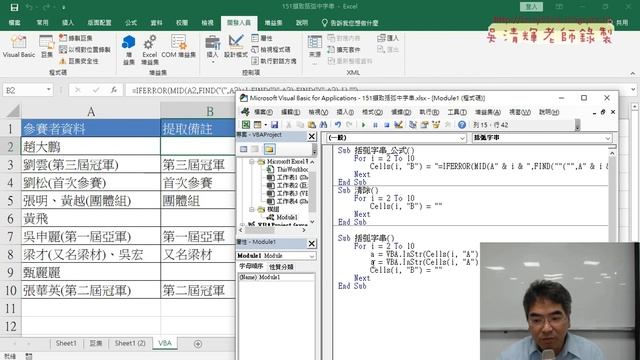Screen dimensions: 640x360
Task: Open Excel Add-ins gear button
Action: tap(150, 49)
